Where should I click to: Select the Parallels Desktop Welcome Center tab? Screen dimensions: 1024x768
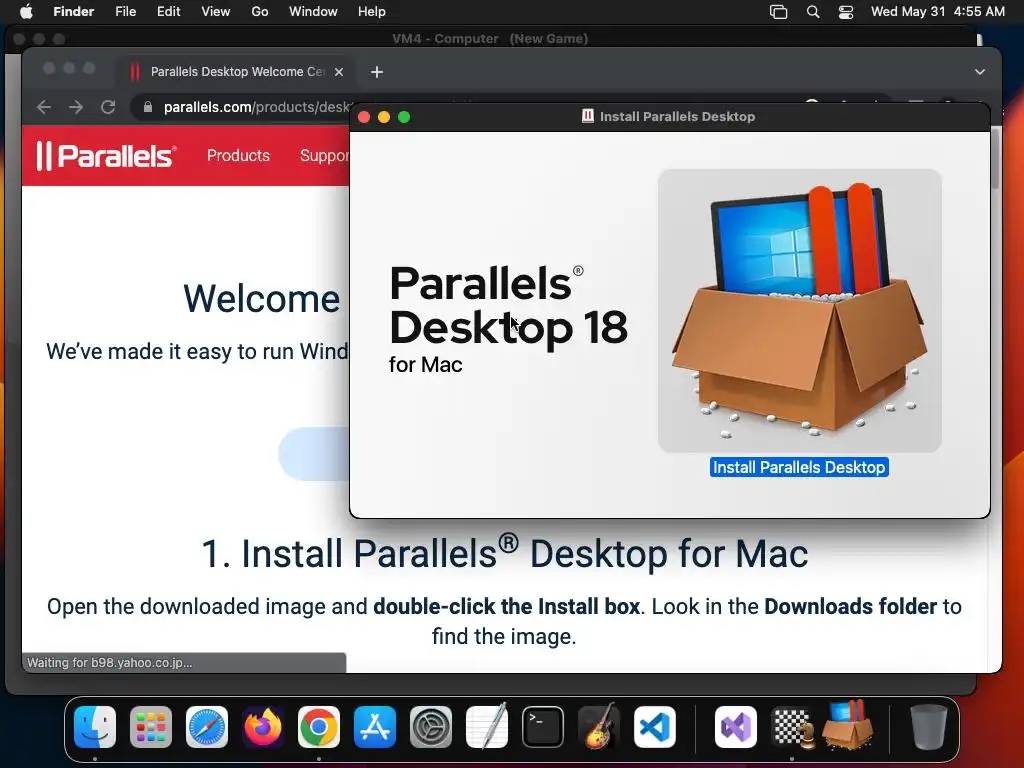click(236, 72)
